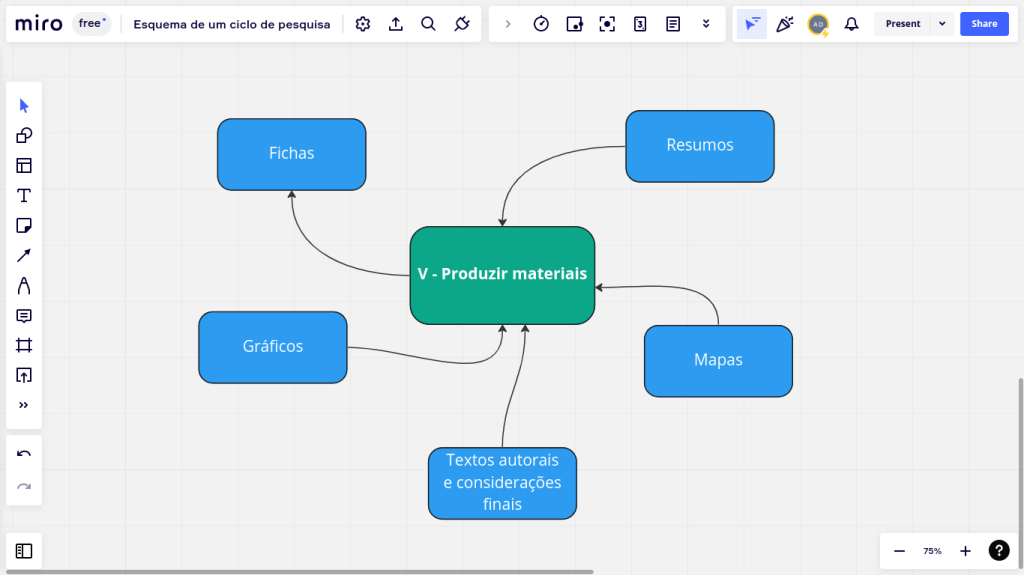Click the Present button
This screenshot has height=575, width=1024.
(902, 24)
